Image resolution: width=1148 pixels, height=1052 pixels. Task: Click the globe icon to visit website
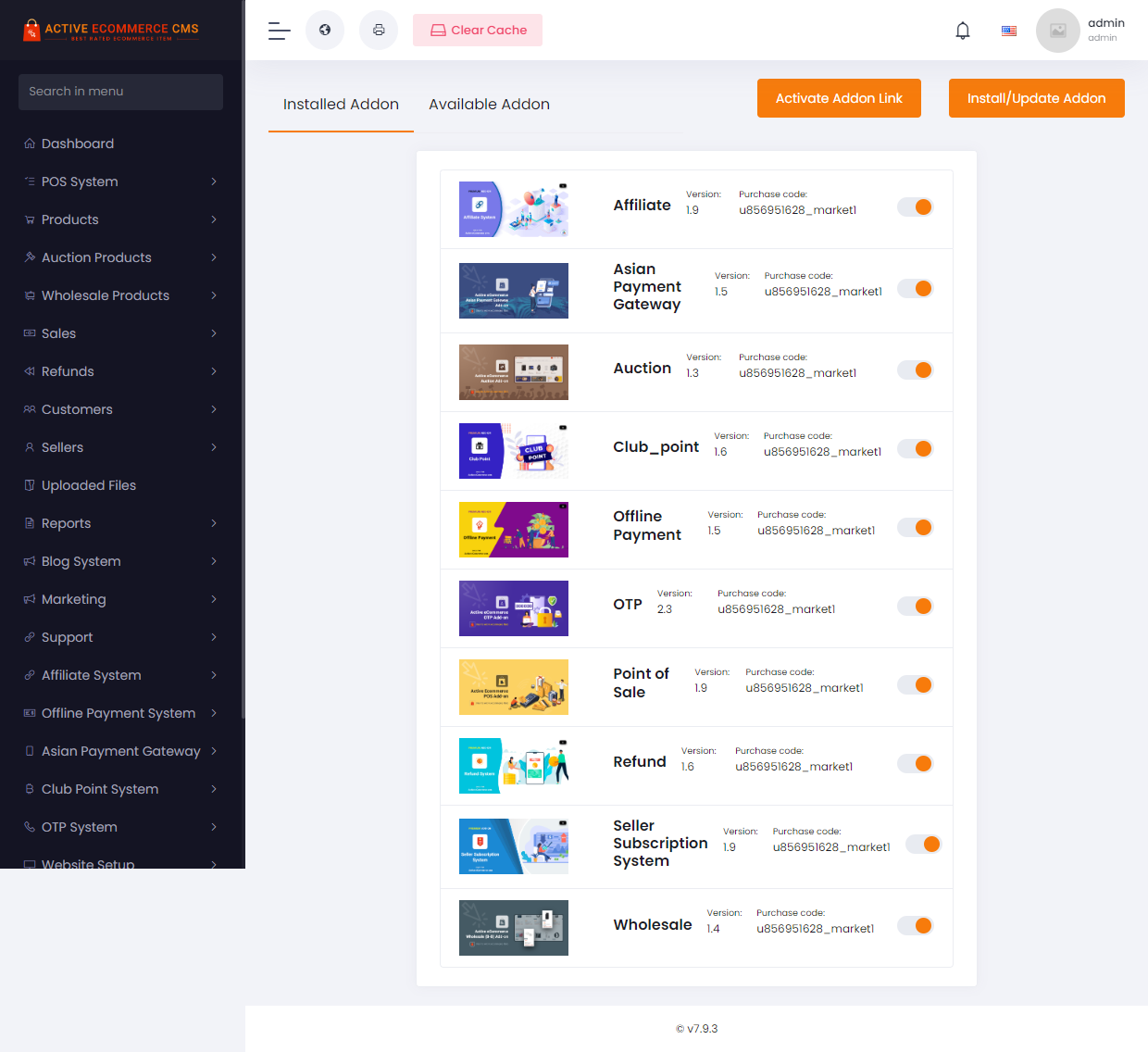point(324,30)
